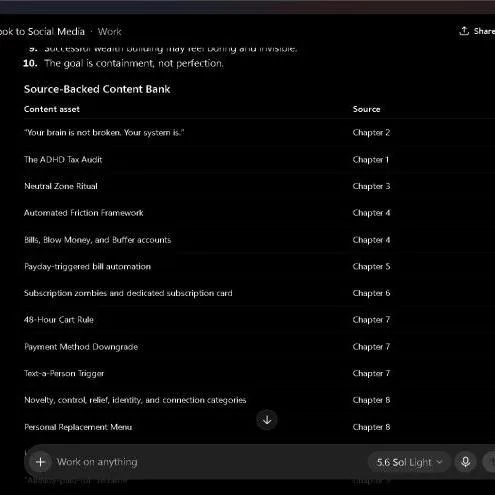
Task: Jump to bottom with down arrow button
Action: (267, 420)
